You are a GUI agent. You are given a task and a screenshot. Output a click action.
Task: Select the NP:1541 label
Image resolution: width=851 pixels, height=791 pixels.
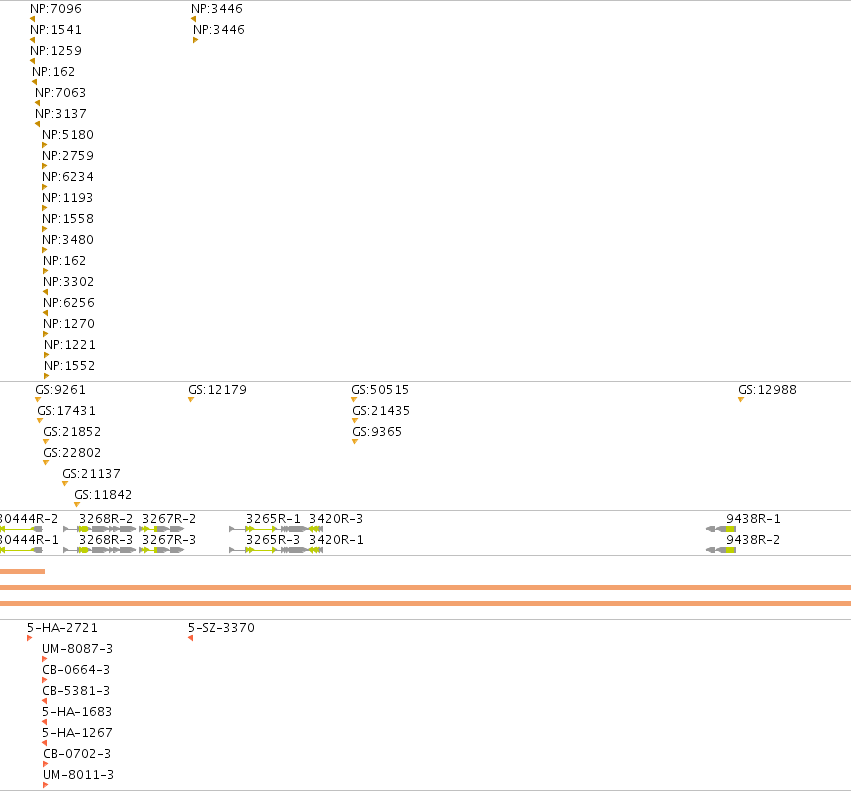click(56, 30)
